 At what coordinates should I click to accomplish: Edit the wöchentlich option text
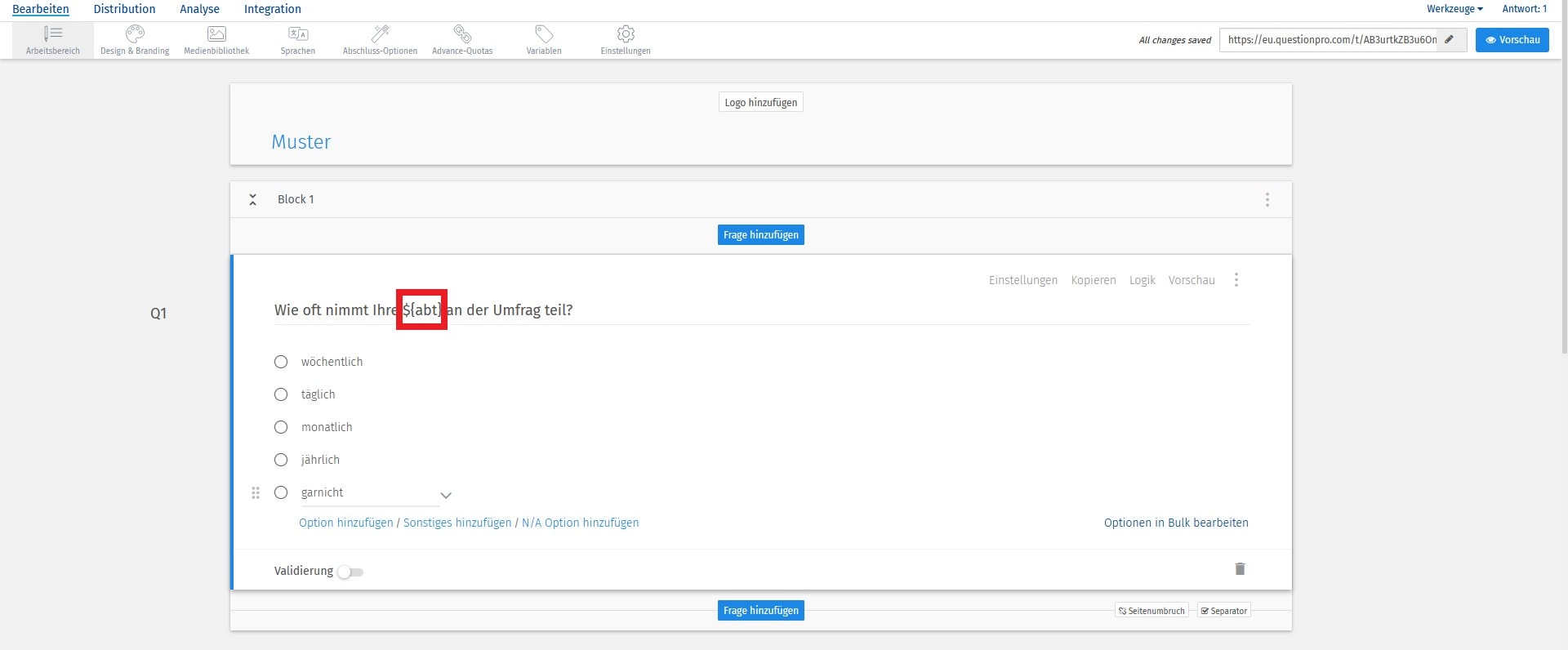click(332, 362)
